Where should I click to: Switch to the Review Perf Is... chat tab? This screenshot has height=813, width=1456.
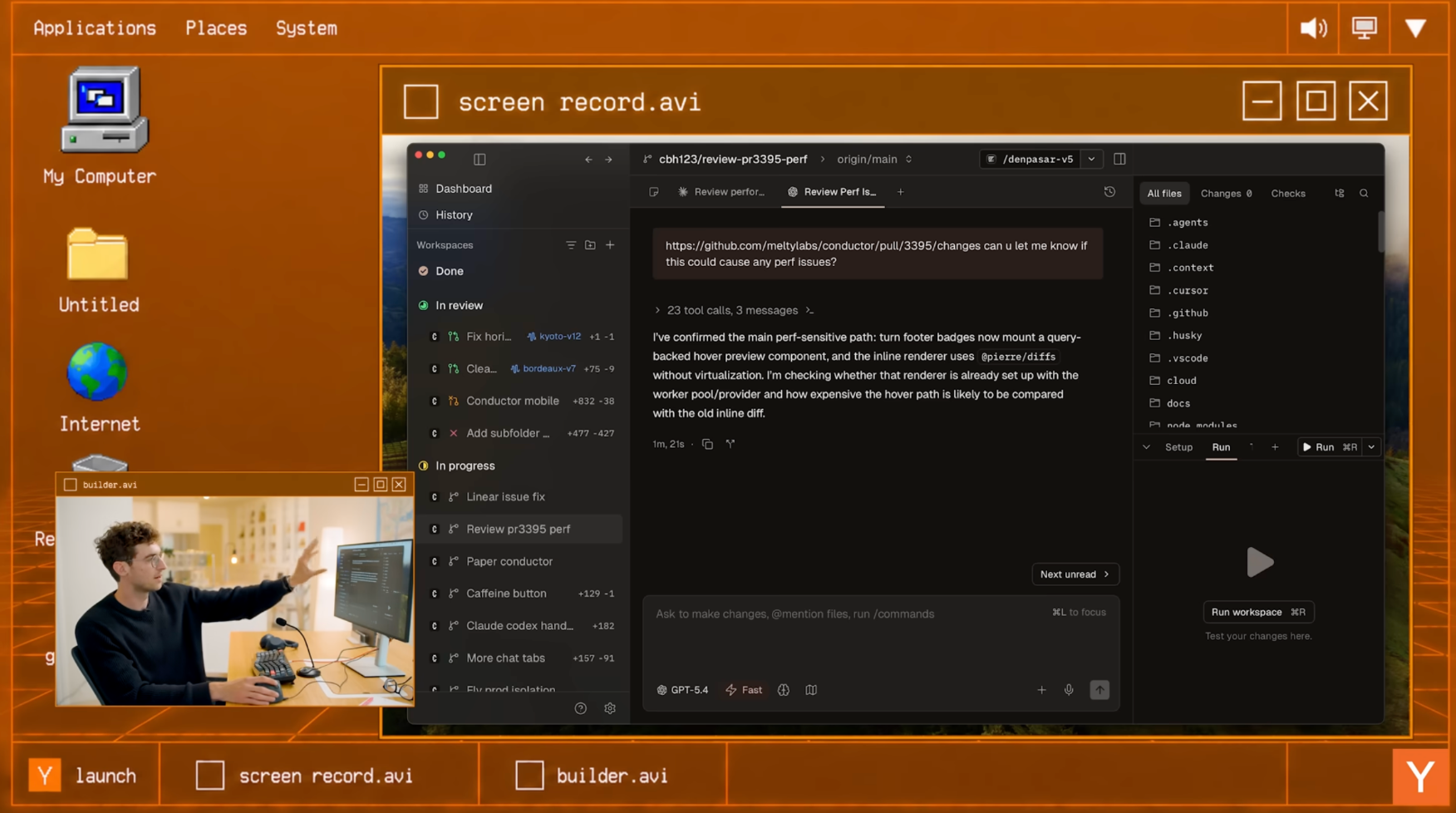tap(832, 192)
